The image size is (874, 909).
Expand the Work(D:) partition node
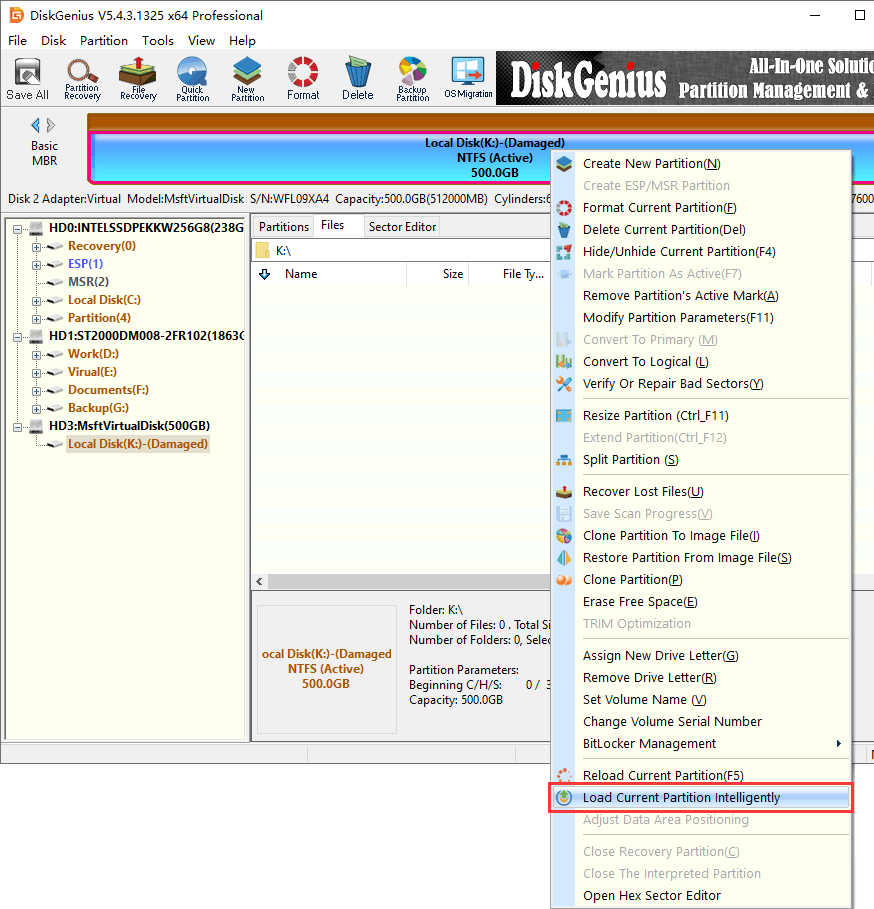tap(37, 354)
